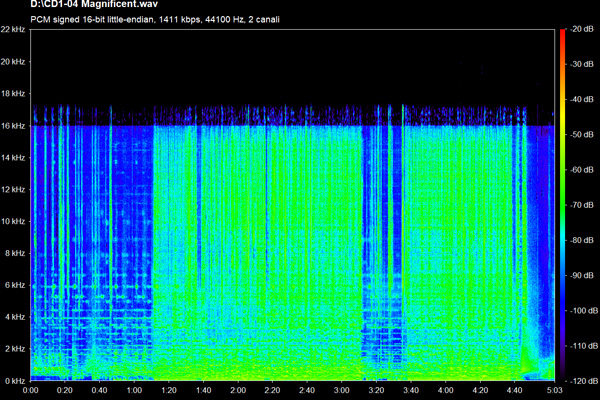The width and height of the screenshot is (600, 400).
Task: Click the vertical dB color scale bar
Action: (x=562, y=205)
